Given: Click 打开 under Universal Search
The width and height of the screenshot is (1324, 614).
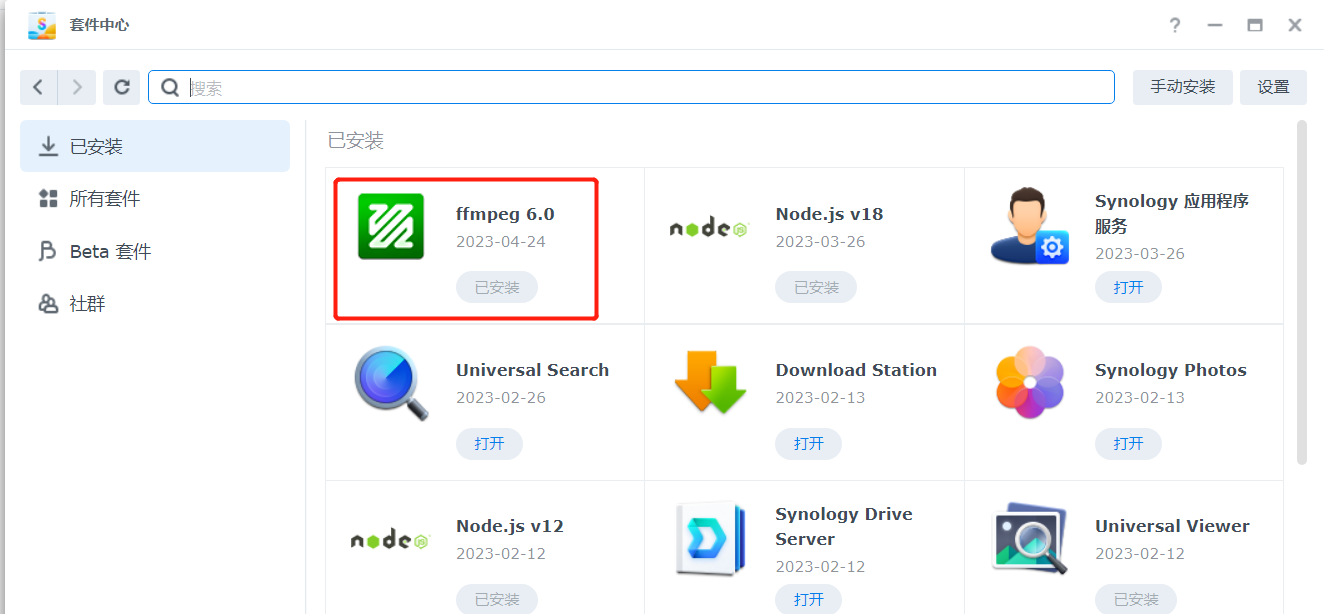Looking at the screenshot, I should 489,443.
